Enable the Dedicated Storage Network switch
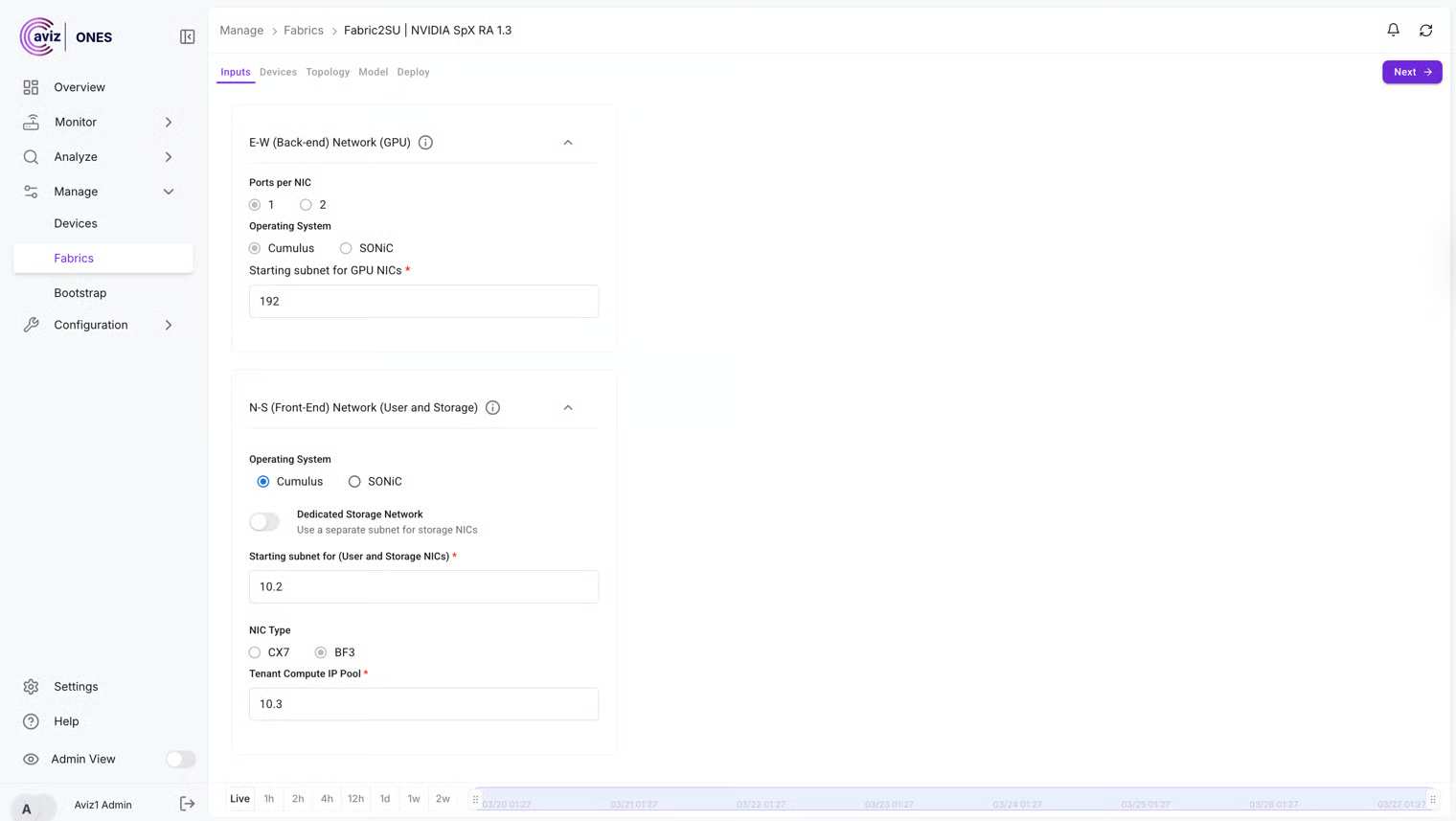Viewport: 1456px width, 821px height. tap(264, 522)
